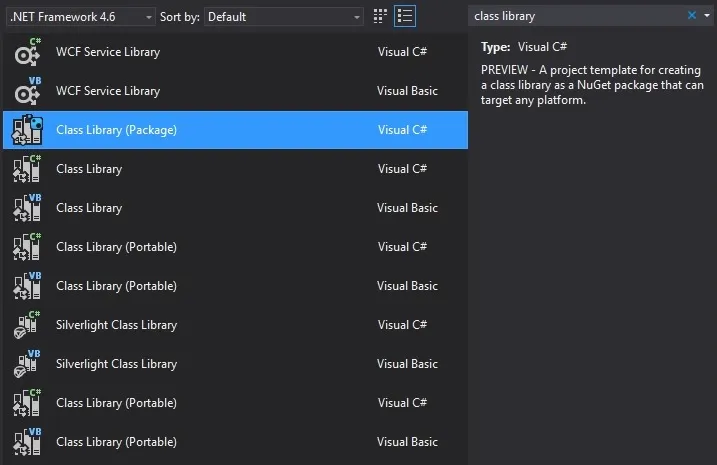Switch to medium icons list view
717x465 pixels.
pyautogui.click(x=405, y=16)
